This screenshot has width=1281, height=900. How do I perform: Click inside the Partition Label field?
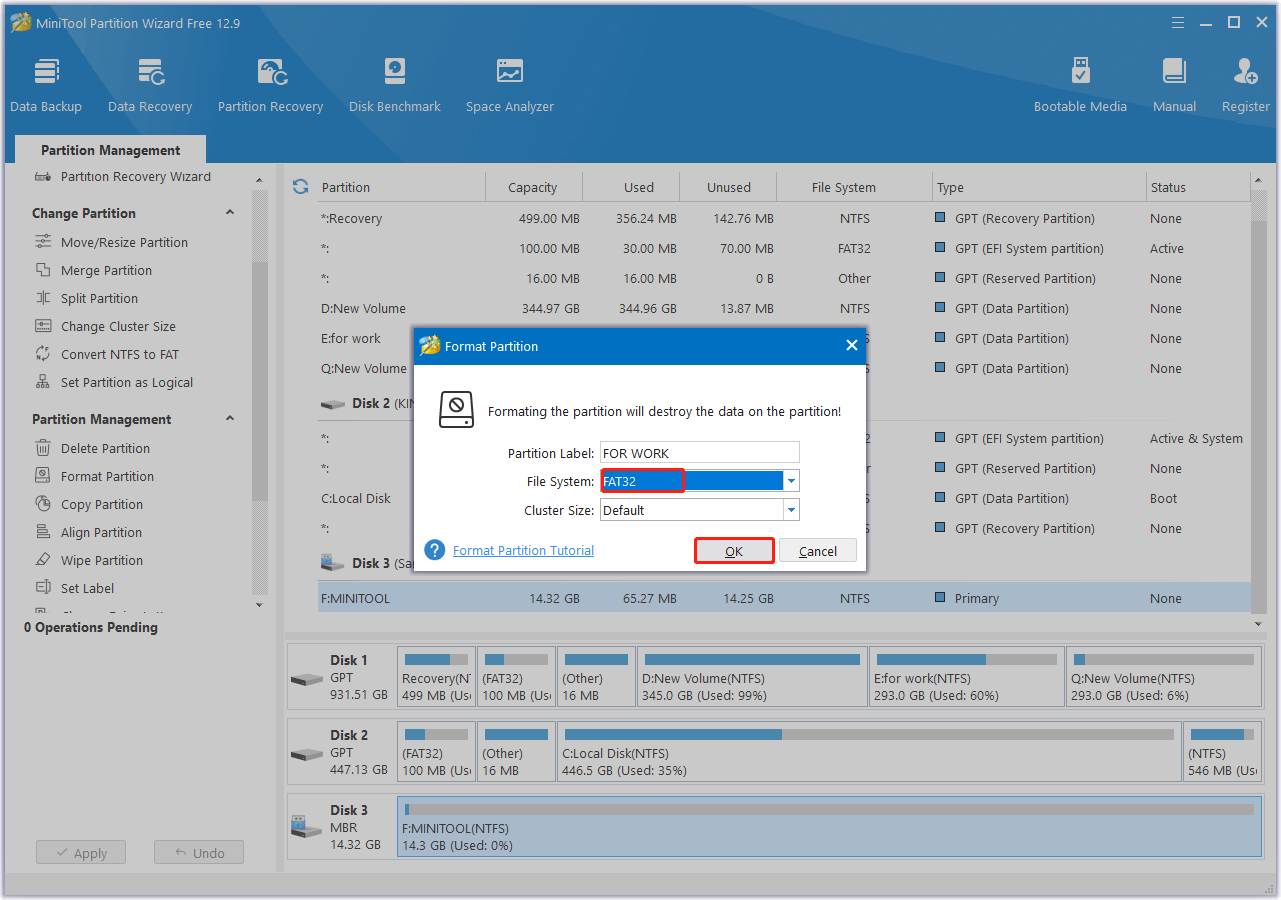(699, 452)
